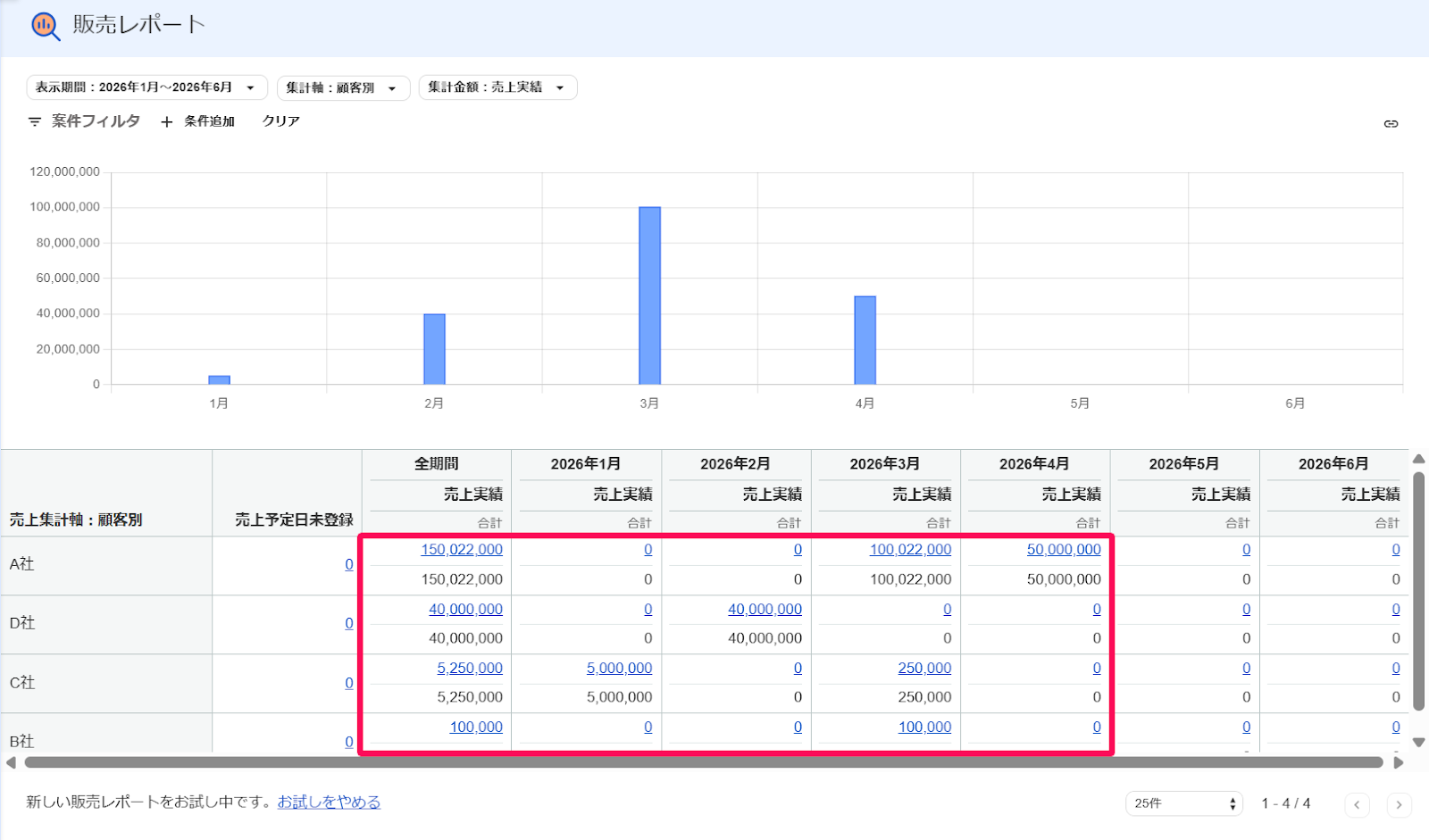Click the 2026年3月 column header
1429x840 pixels.
(x=885, y=463)
